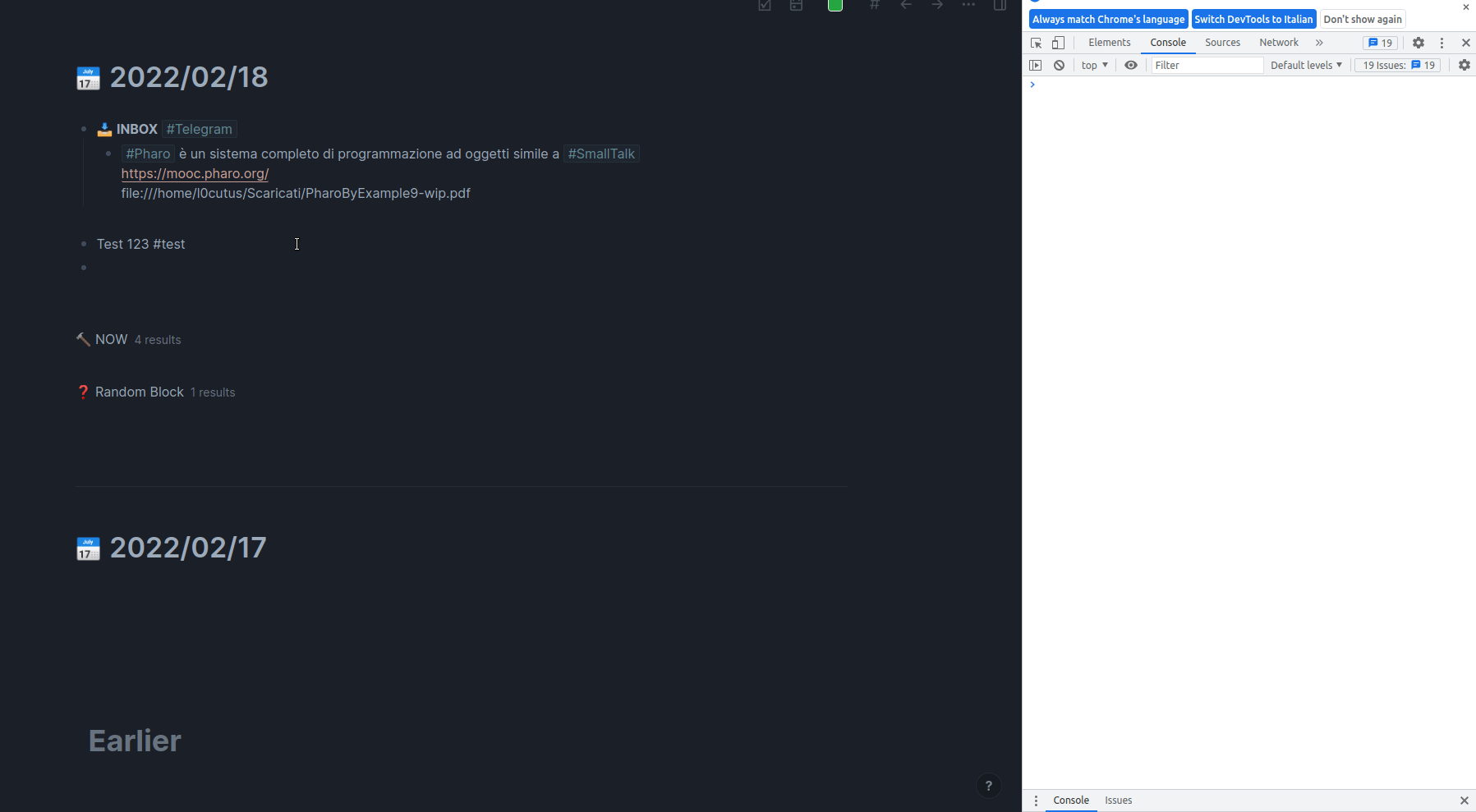
Task: Select the Issues tab at the bottom
Action: tap(1118, 800)
